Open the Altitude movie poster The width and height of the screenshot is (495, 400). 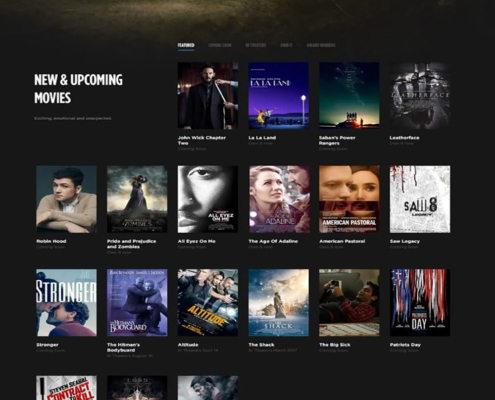[x=208, y=303]
